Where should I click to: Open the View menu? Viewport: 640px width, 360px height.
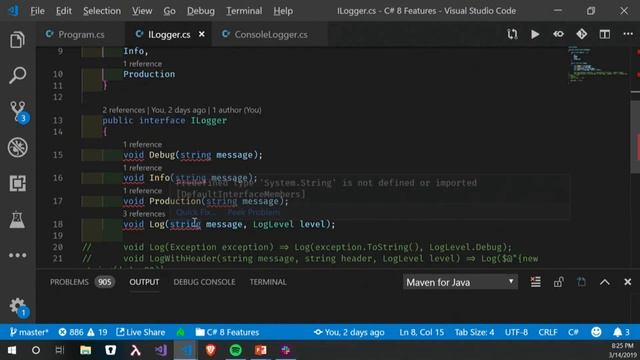coord(142,11)
